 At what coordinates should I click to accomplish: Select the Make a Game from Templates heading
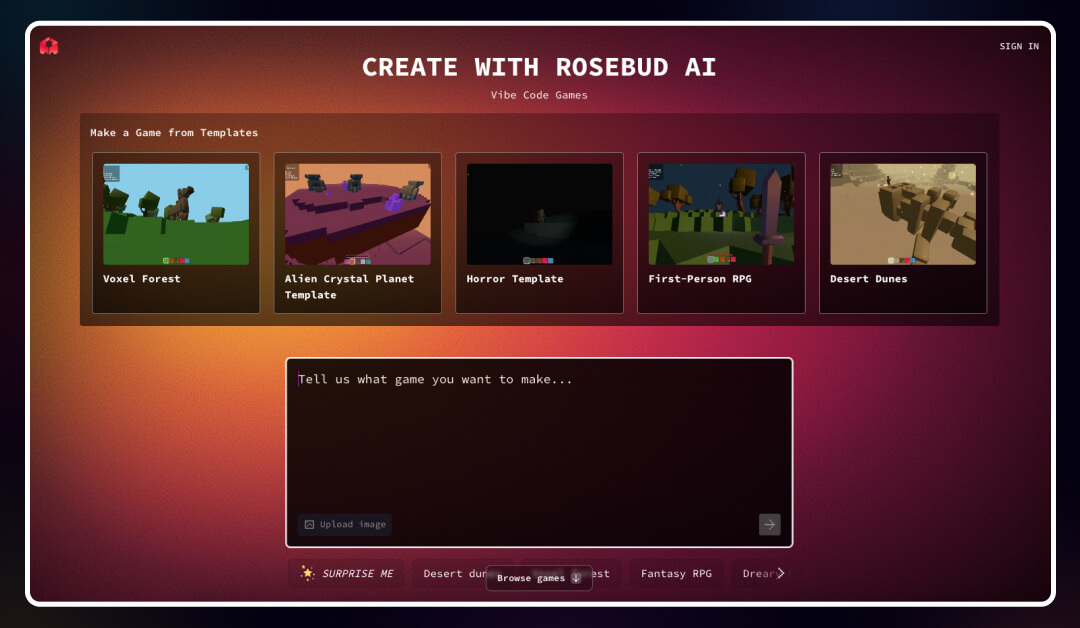point(174,133)
